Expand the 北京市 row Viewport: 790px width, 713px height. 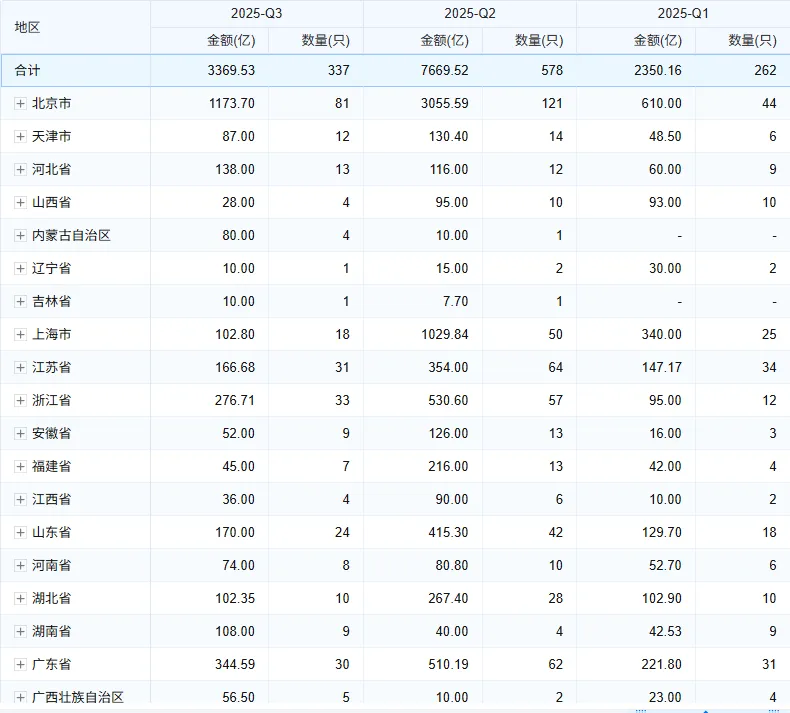[20, 103]
